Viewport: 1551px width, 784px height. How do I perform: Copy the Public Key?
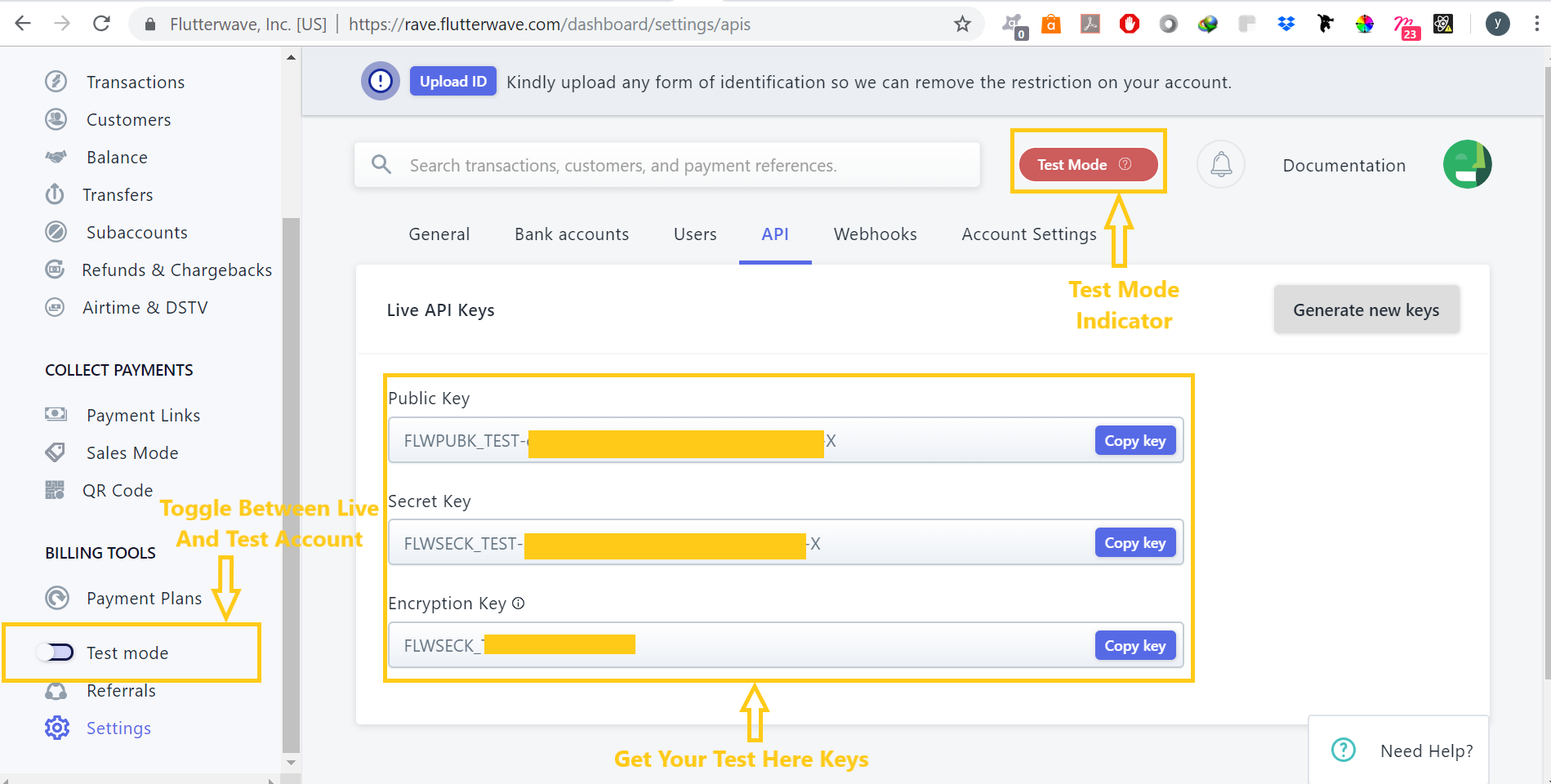coord(1135,440)
